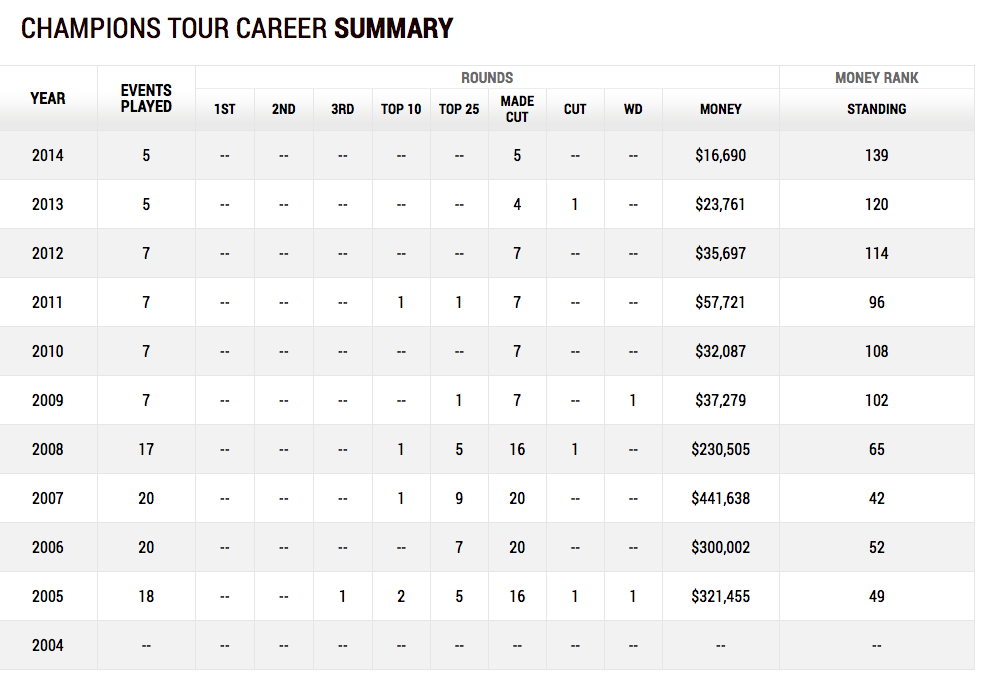Click the 2004 year cell
This screenshot has width=982, height=676.
48,645
